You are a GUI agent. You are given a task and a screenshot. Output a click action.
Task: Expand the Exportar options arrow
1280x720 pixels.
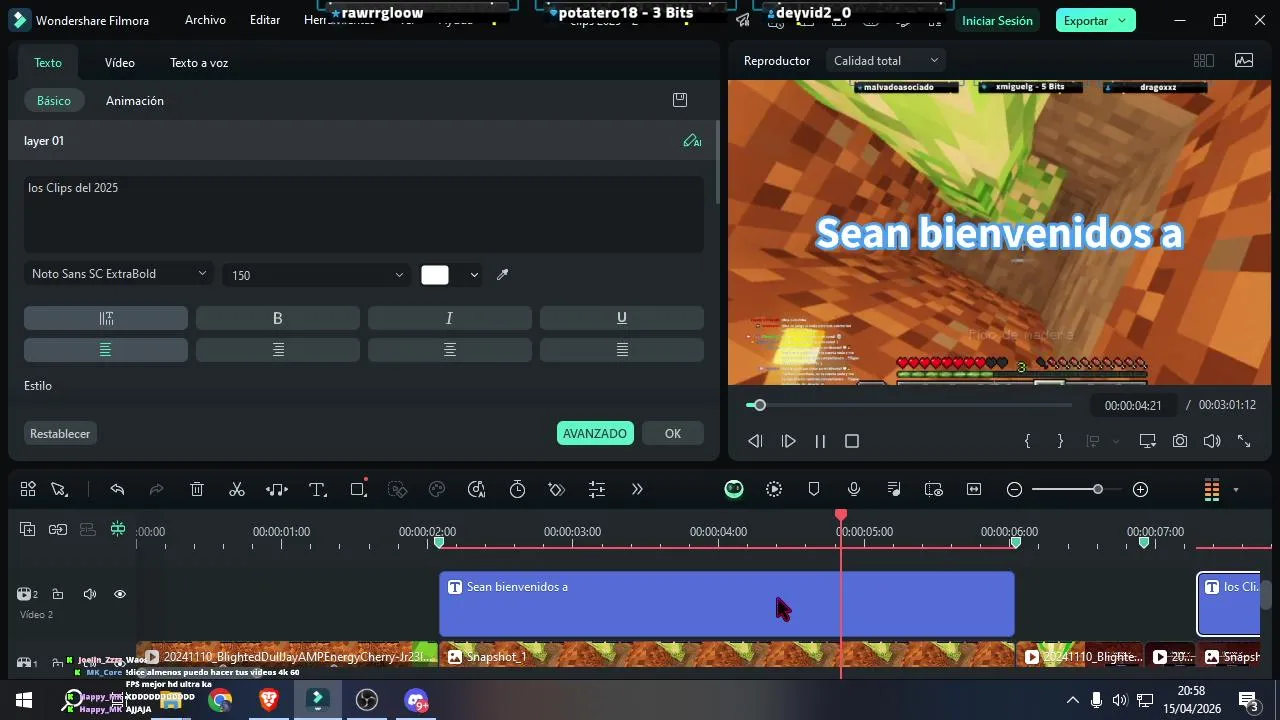pos(1122,21)
